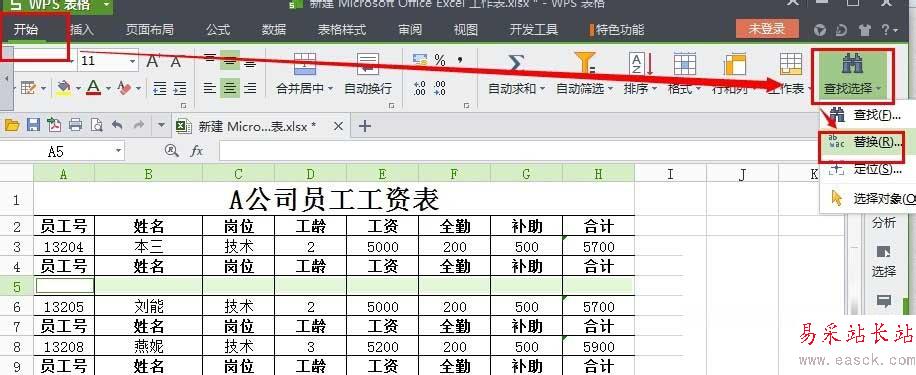The width and height of the screenshot is (916, 375).
Task: Click the decrease indent icon
Action: [159, 88]
